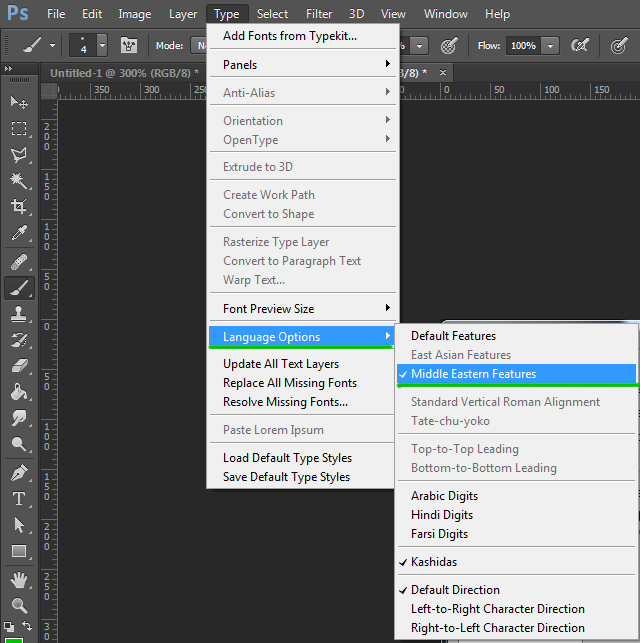Open the File menu
Image resolution: width=640 pixels, height=643 pixels.
[56, 14]
